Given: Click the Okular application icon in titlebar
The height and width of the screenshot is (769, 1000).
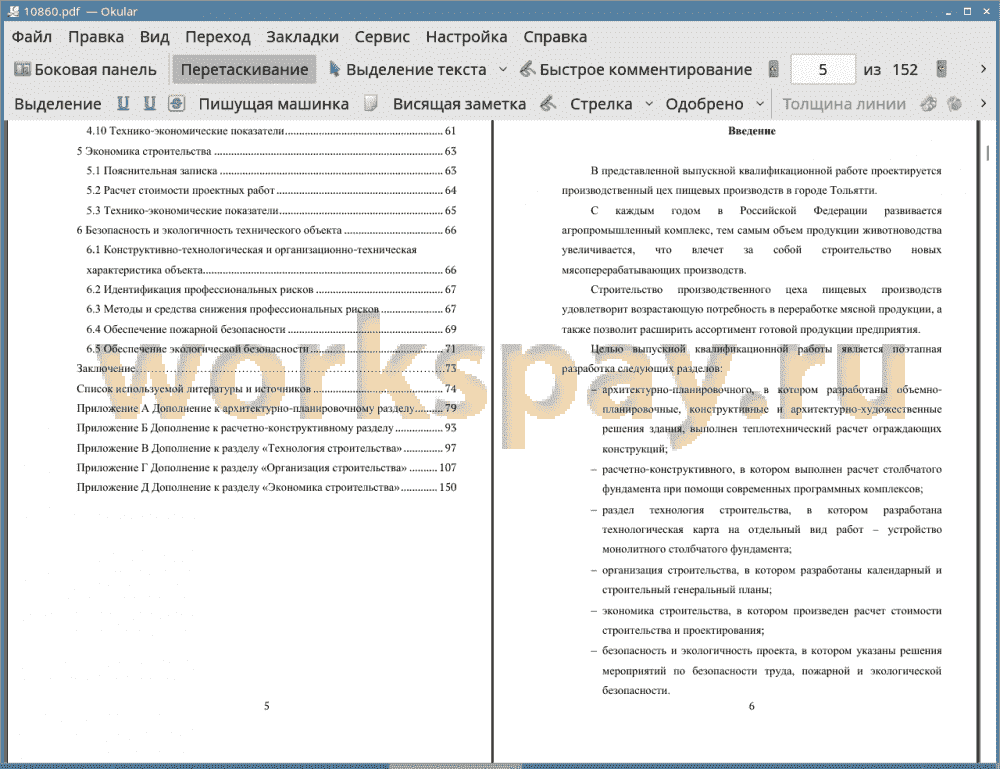Looking at the screenshot, I should 13,11.
